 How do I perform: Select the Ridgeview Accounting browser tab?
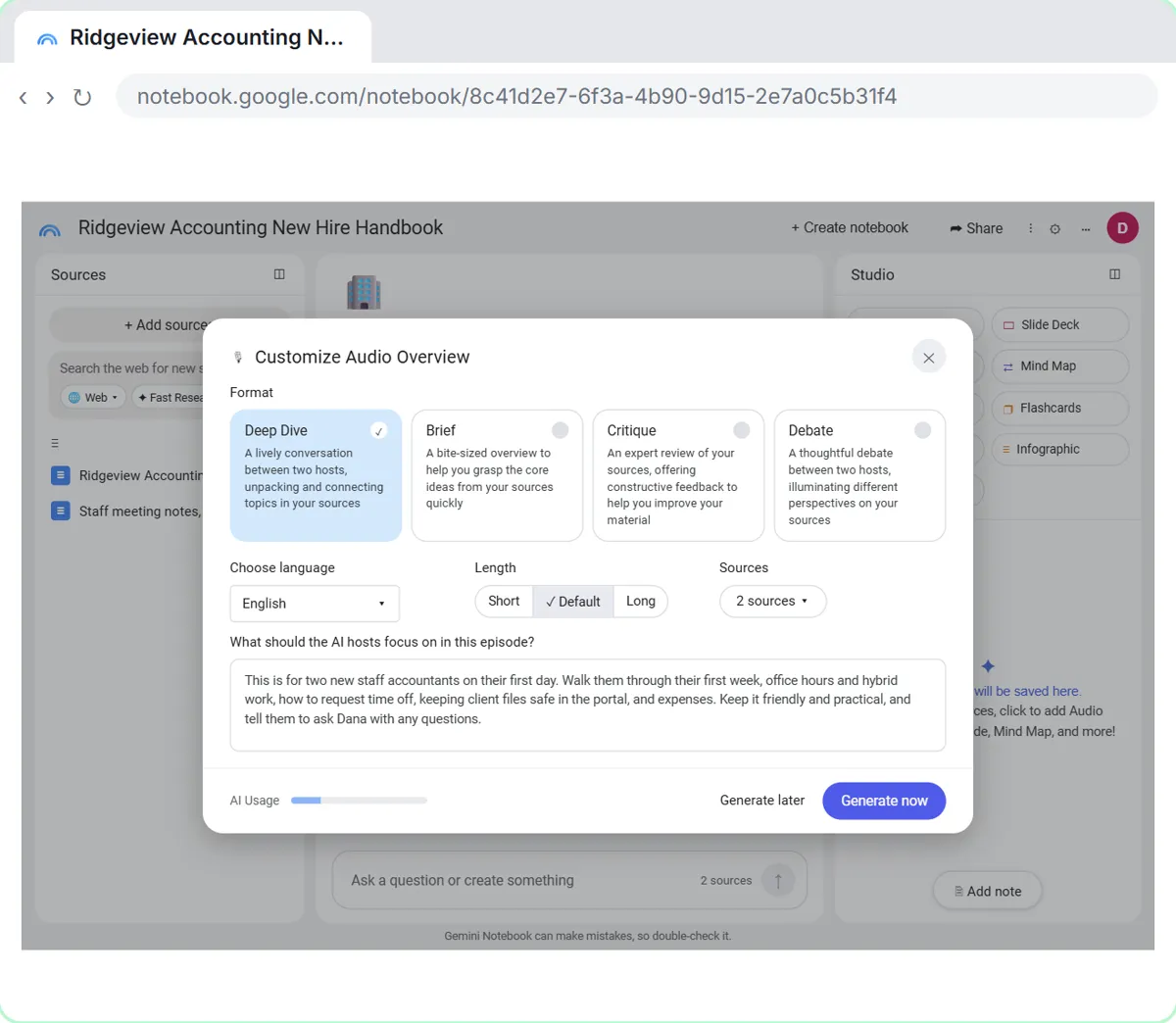(193, 37)
